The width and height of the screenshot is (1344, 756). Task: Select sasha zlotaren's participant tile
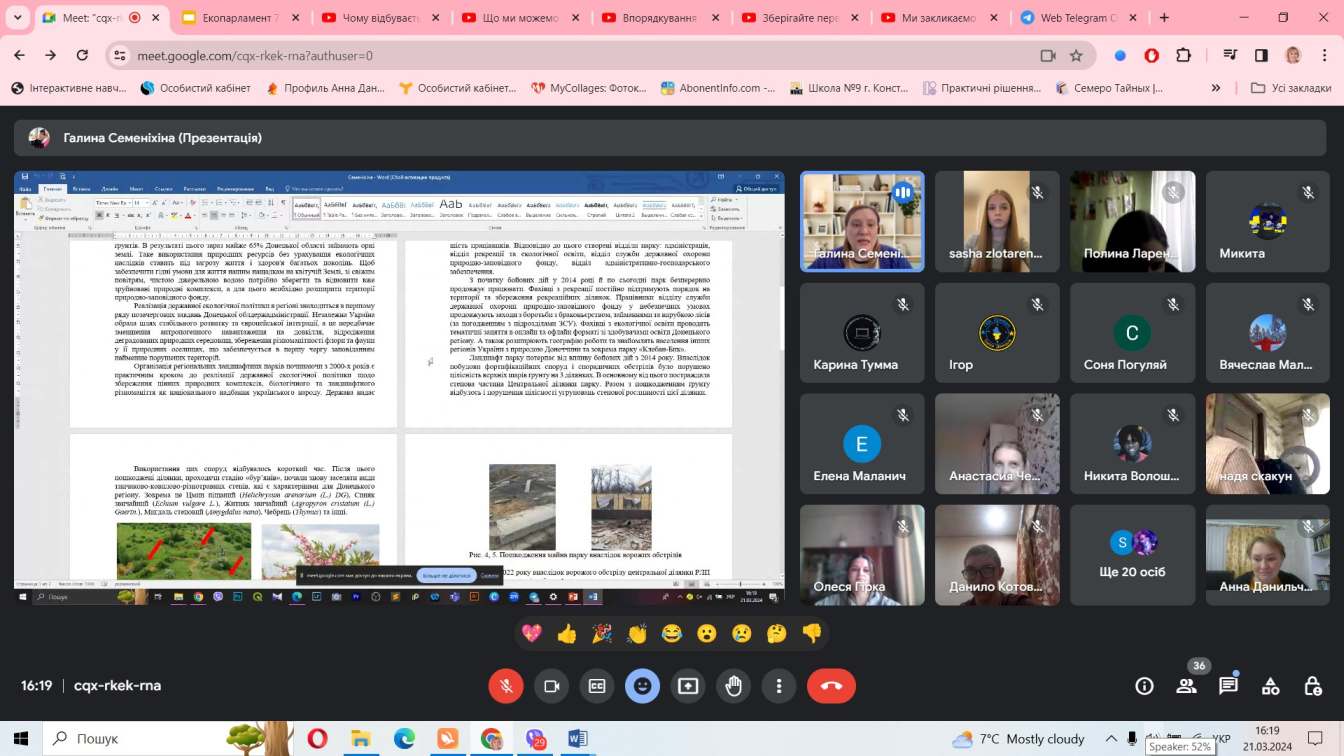(997, 222)
